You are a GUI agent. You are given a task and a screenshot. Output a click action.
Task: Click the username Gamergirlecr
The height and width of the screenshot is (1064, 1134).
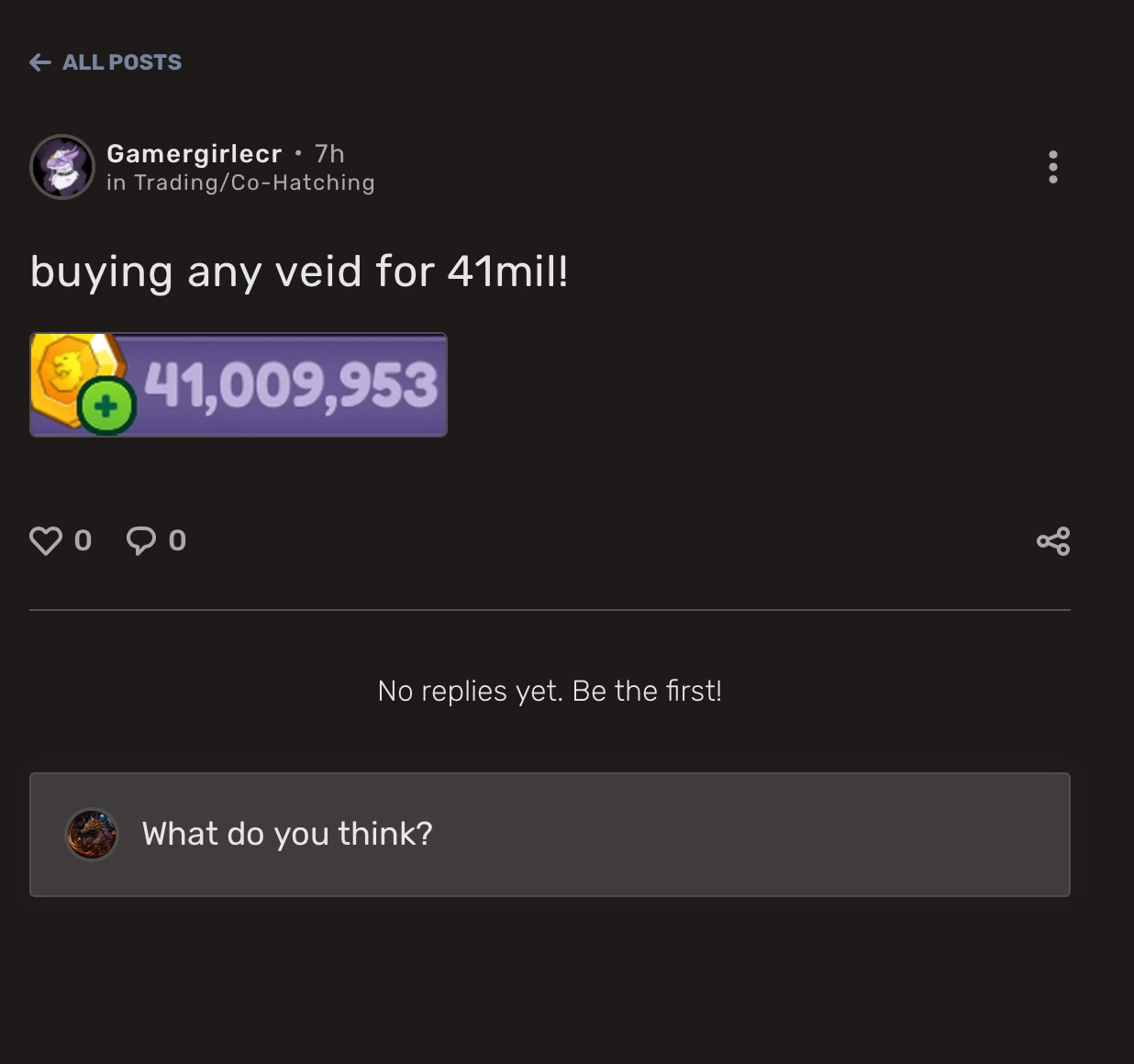(195, 153)
